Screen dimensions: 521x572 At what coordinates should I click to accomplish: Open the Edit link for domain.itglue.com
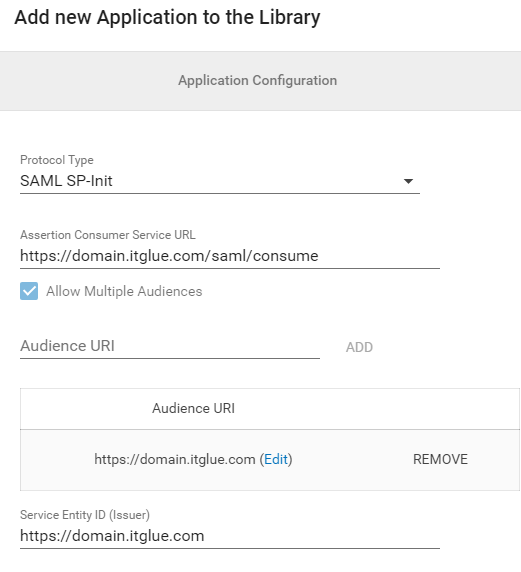(x=276, y=459)
